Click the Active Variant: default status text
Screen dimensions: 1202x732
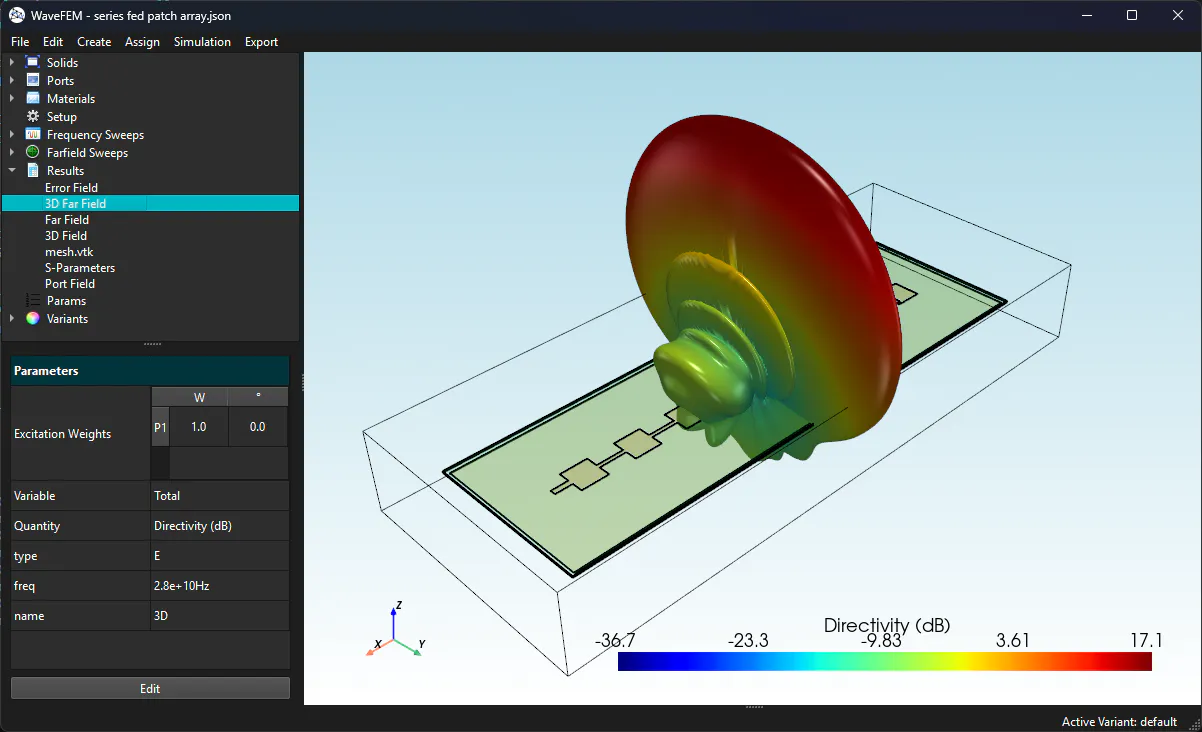(x=1119, y=722)
